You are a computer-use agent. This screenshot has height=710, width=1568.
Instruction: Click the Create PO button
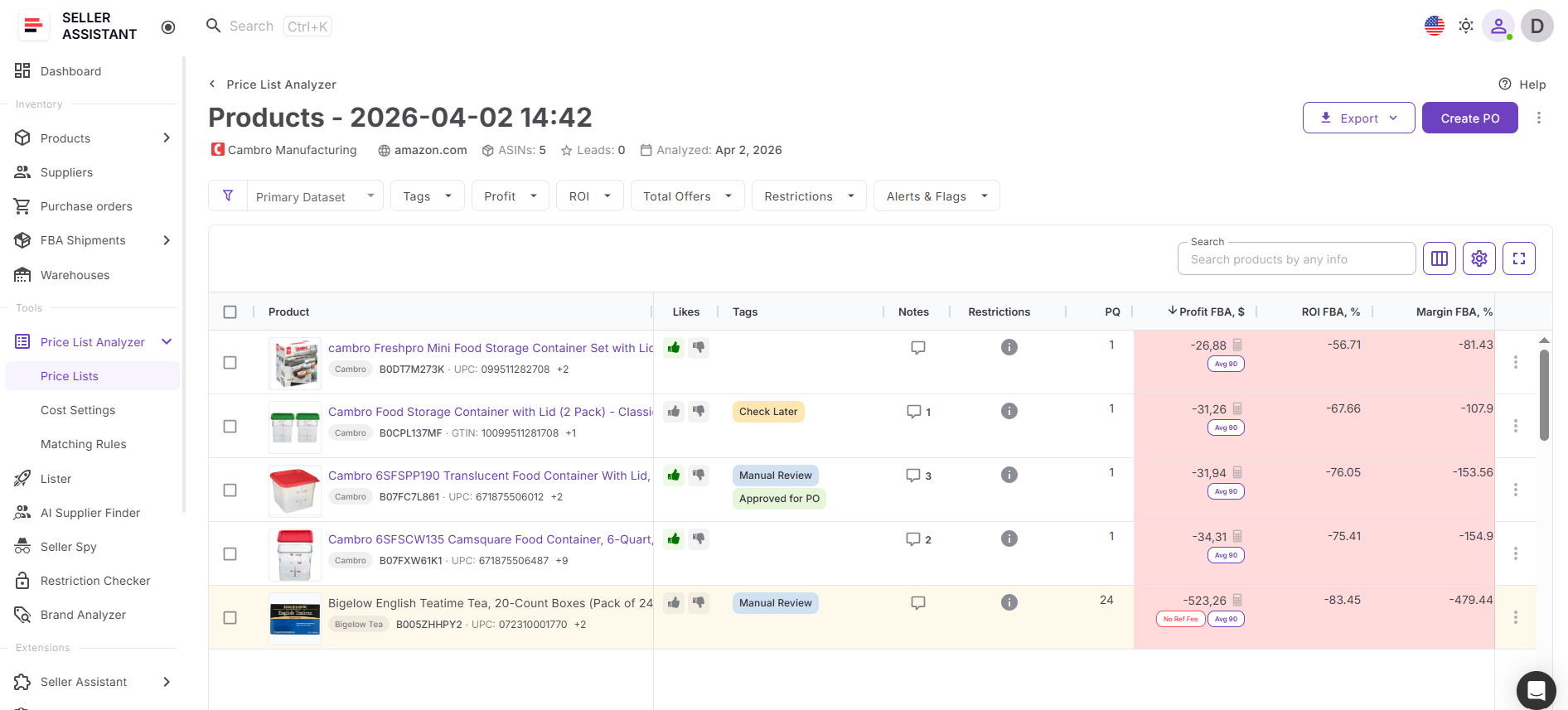[1470, 118]
